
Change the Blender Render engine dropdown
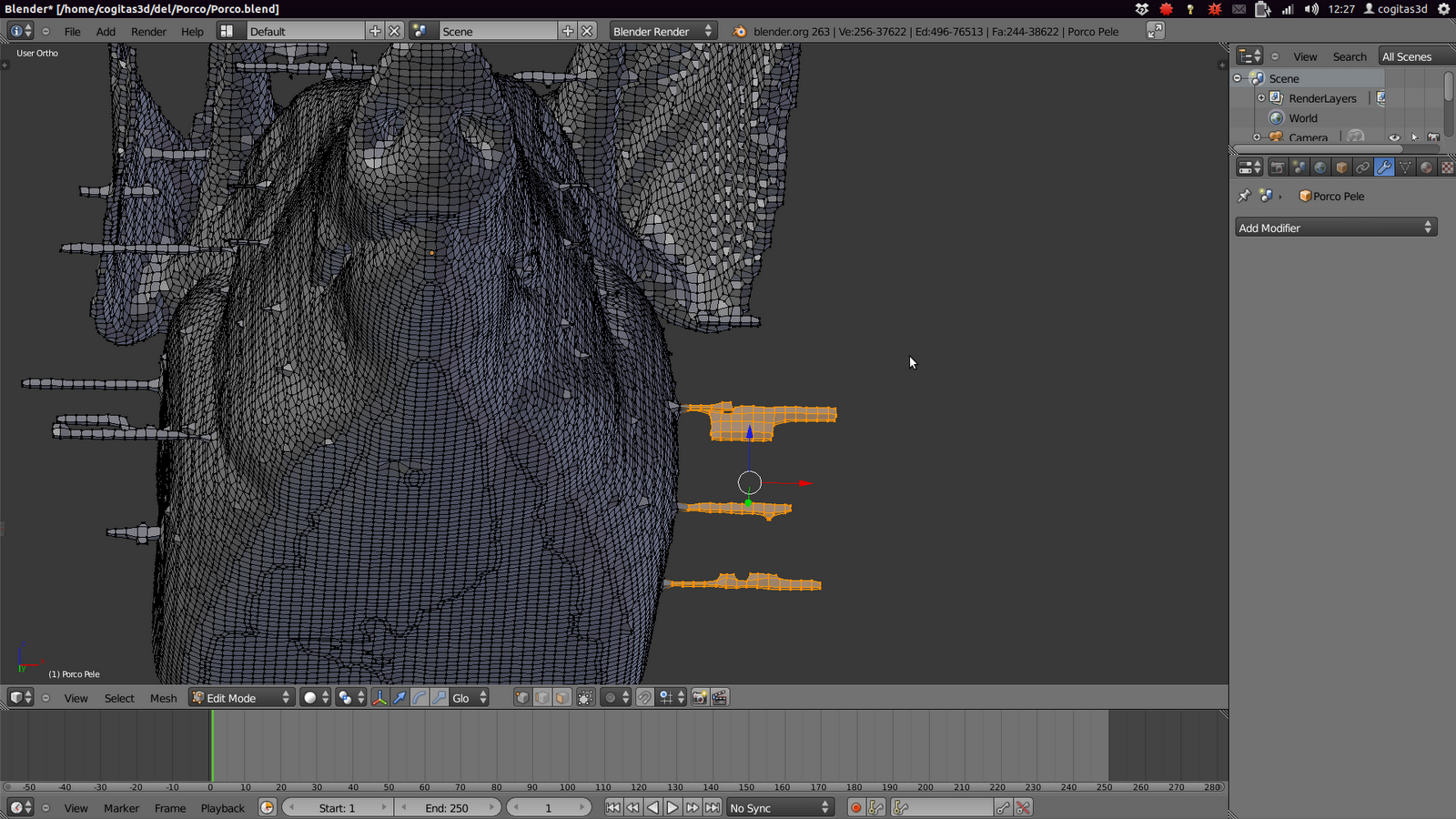pyautogui.click(x=662, y=30)
